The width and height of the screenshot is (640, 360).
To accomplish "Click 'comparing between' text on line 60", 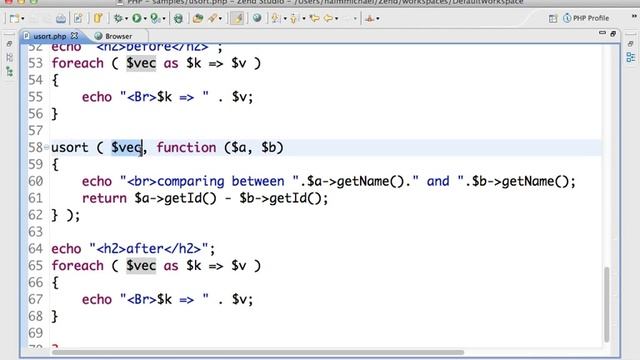I will point(220,181).
